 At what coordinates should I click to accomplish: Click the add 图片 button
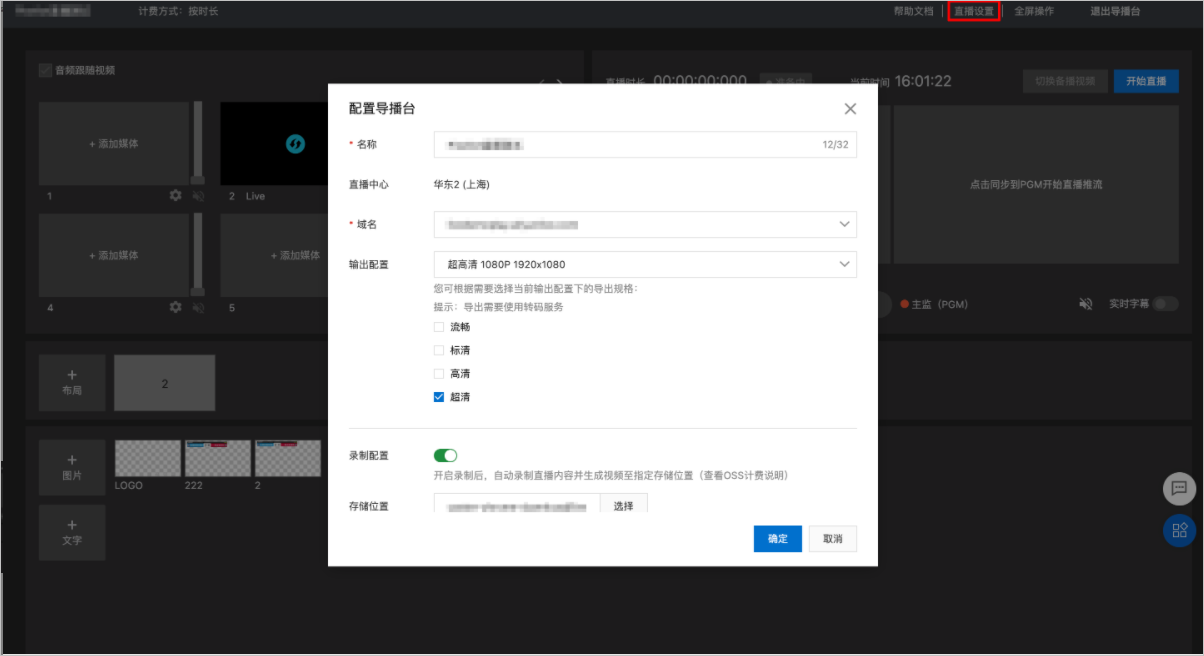(72, 467)
